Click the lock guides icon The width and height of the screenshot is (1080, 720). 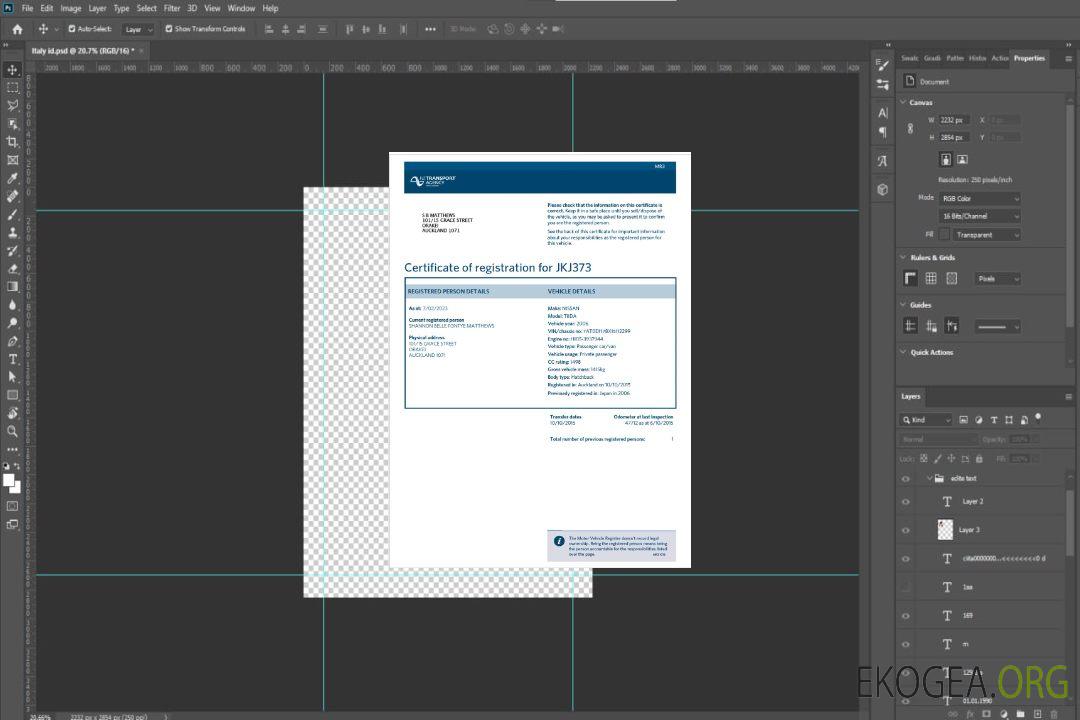pyautogui.click(x=931, y=326)
